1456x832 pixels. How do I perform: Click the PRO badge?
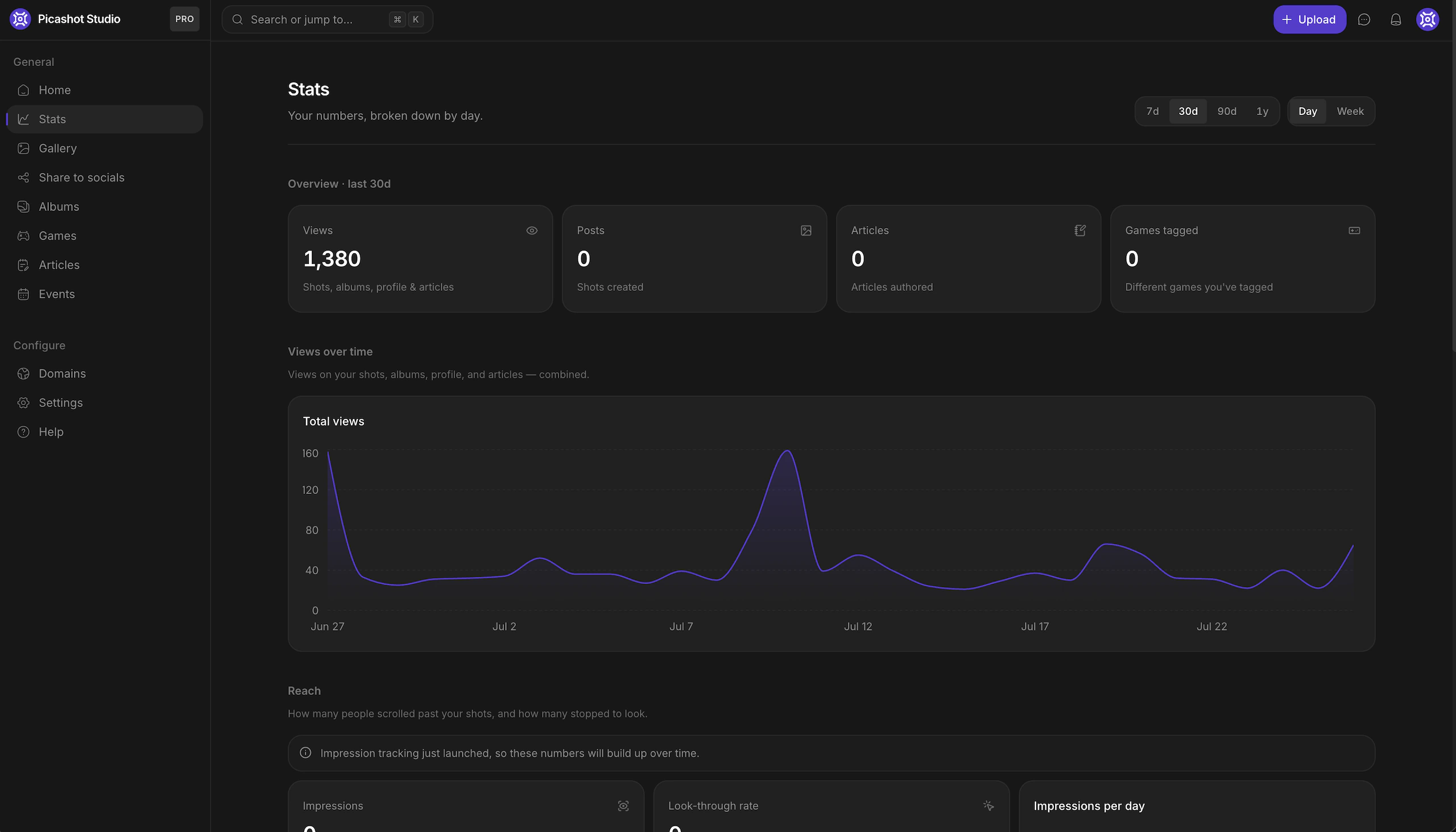pyautogui.click(x=184, y=19)
